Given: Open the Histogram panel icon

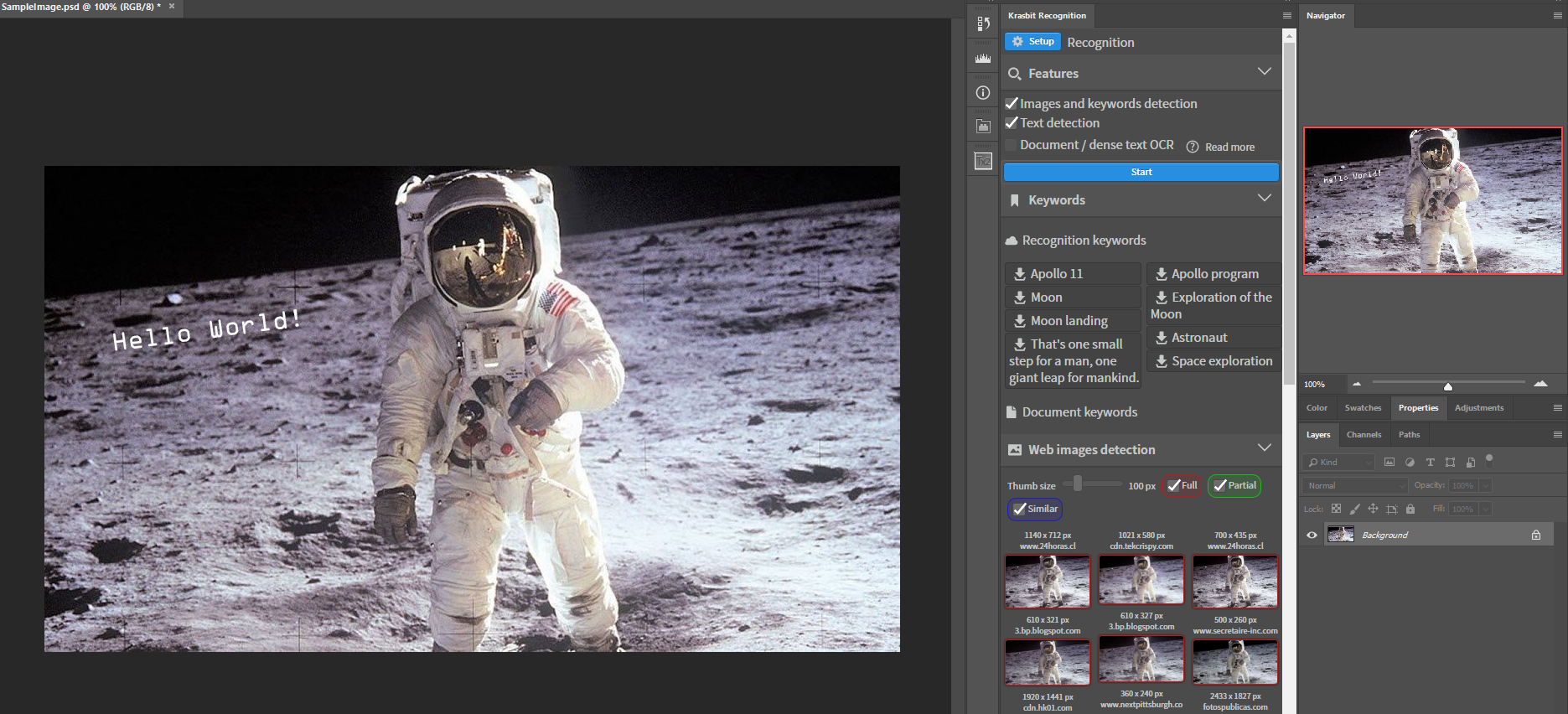Looking at the screenshot, I should point(983,59).
